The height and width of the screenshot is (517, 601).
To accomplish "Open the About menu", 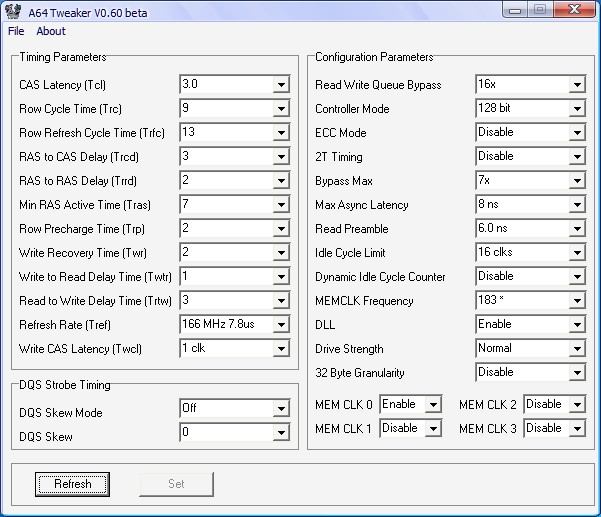I will (x=51, y=31).
